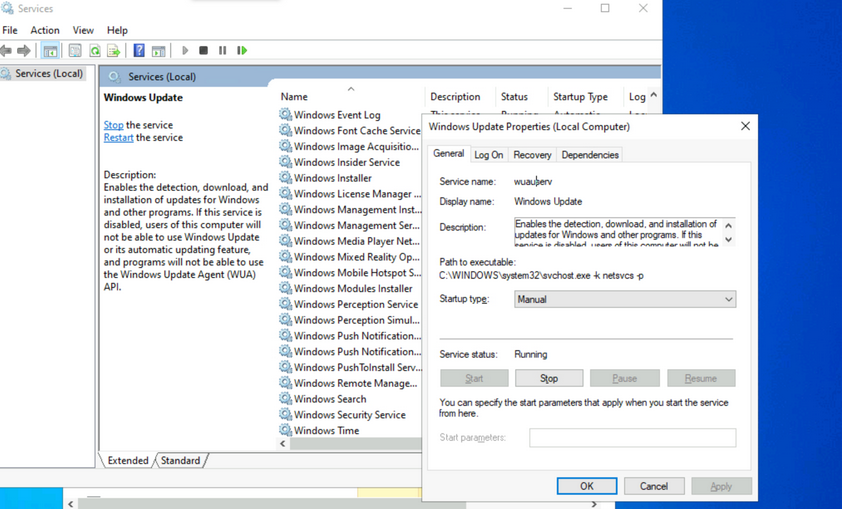Click the gear icon beside Windows Perception Service
Screen dimensions: 842x509
[x=286, y=304]
